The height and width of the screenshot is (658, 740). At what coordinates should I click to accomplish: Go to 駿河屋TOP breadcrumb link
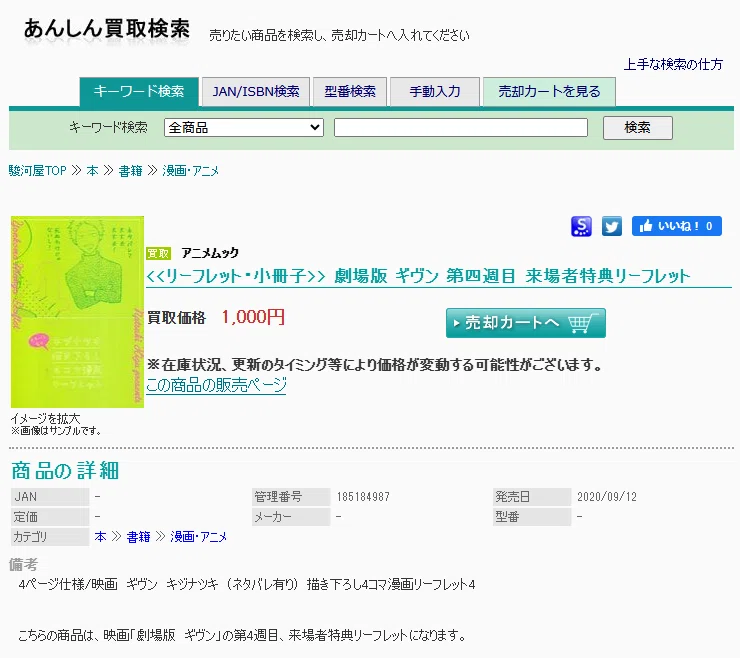tap(37, 170)
